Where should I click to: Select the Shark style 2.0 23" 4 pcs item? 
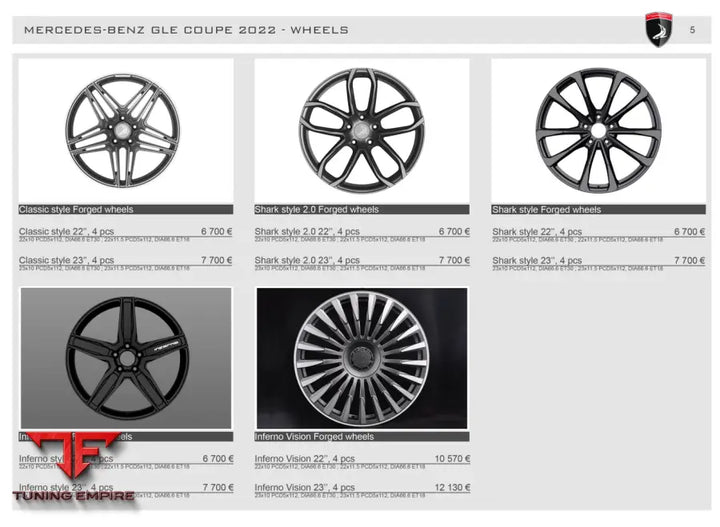(x=307, y=260)
